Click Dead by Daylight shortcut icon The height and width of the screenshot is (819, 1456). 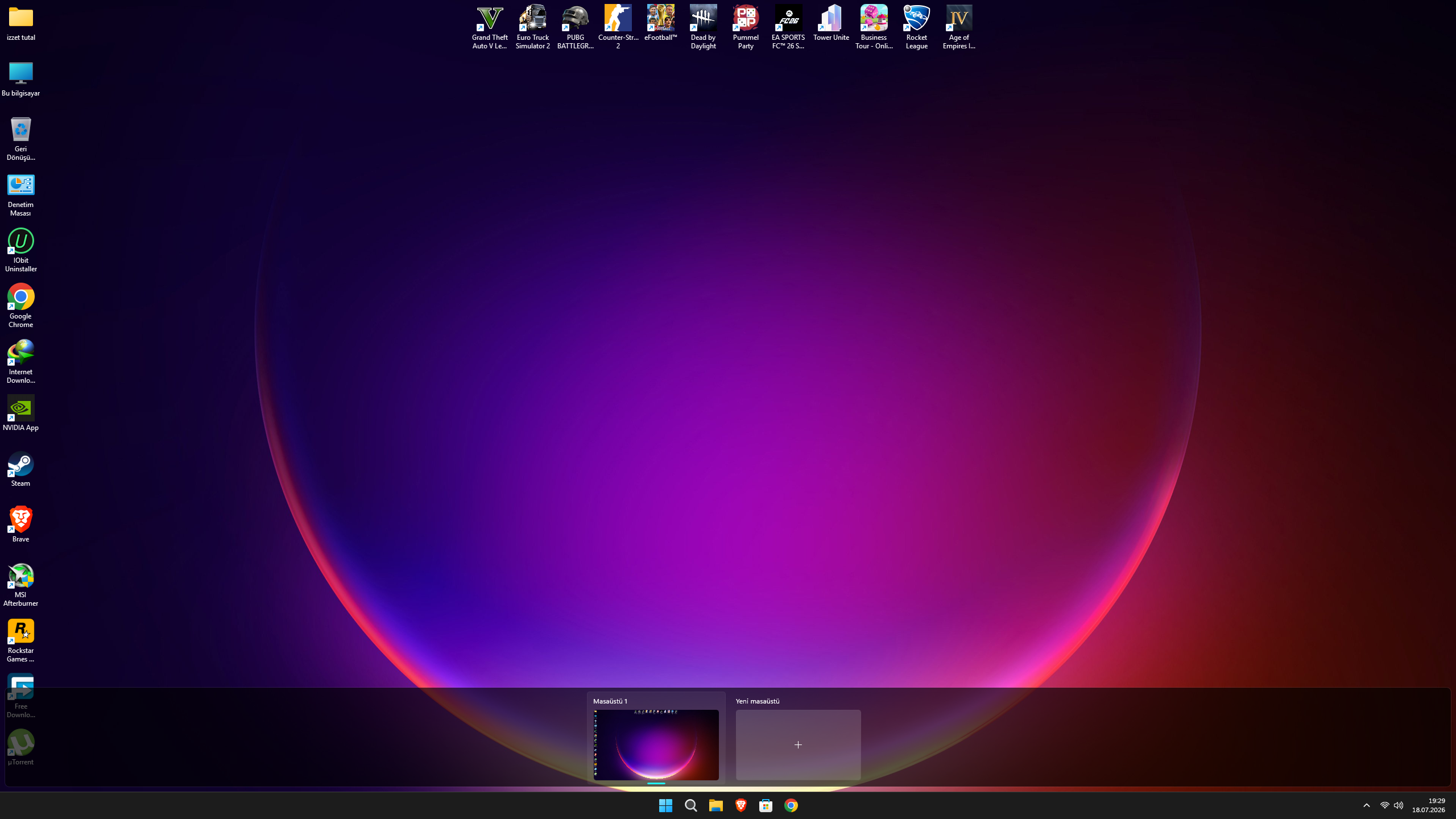(704, 27)
